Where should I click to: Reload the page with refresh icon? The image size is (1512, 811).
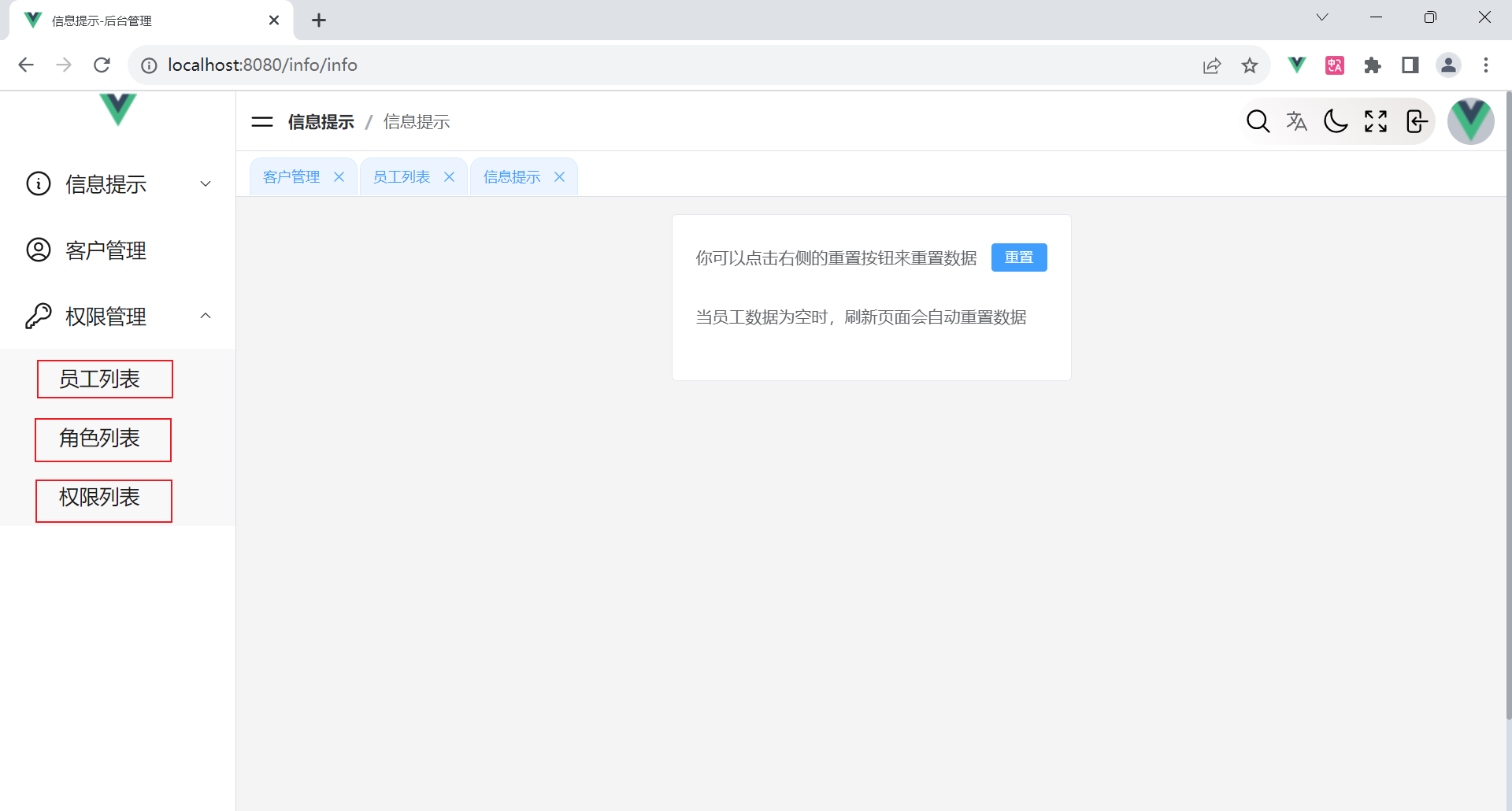102,65
